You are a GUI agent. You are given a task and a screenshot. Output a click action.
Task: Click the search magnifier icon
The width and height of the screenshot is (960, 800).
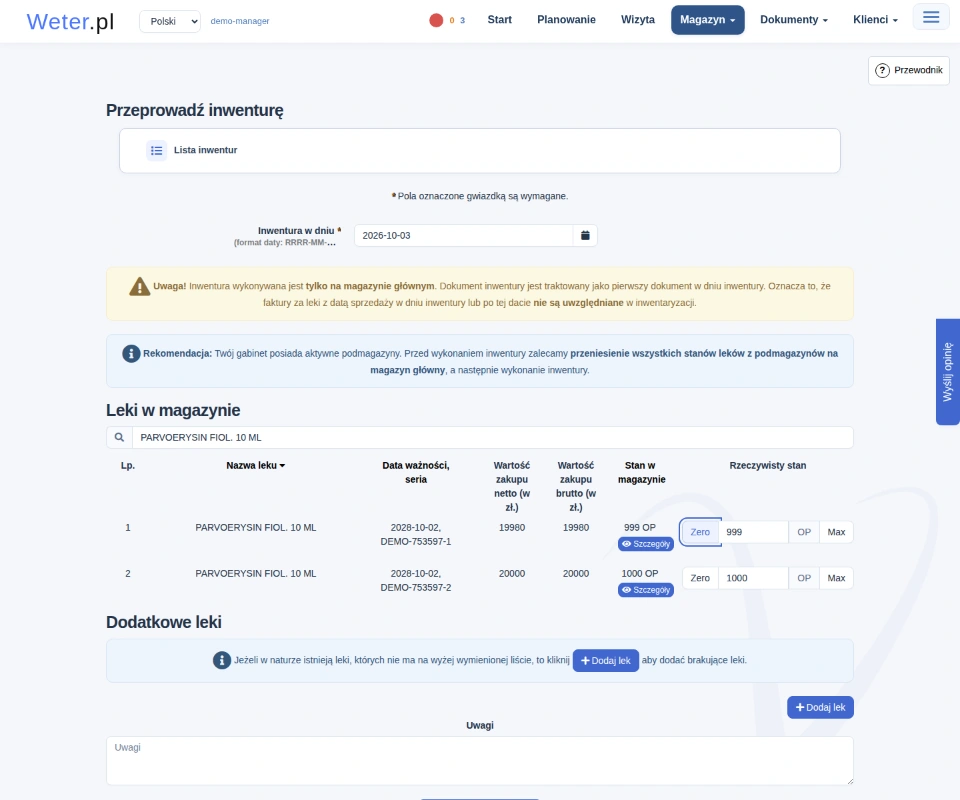(119, 438)
